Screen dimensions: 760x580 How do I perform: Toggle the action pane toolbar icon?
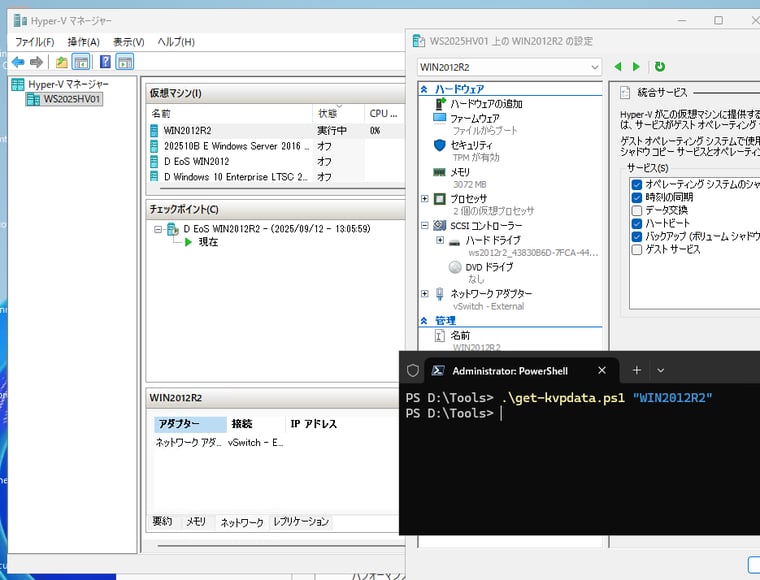coord(125,62)
